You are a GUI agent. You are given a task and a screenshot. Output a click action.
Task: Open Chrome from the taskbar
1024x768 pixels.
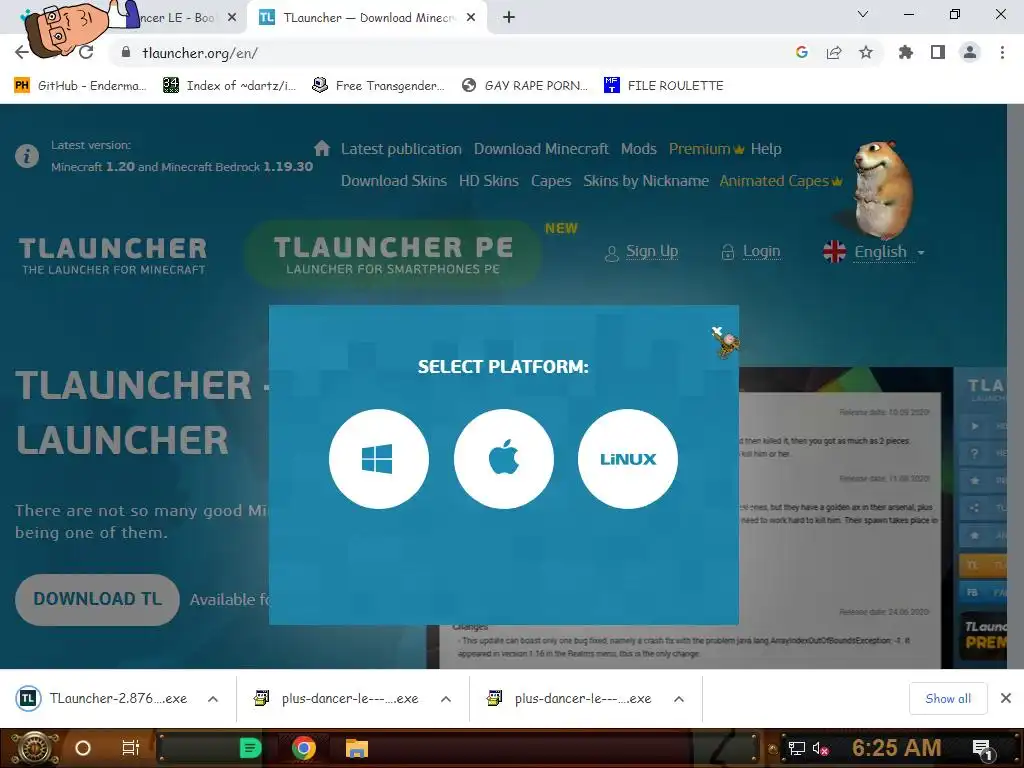click(x=304, y=748)
